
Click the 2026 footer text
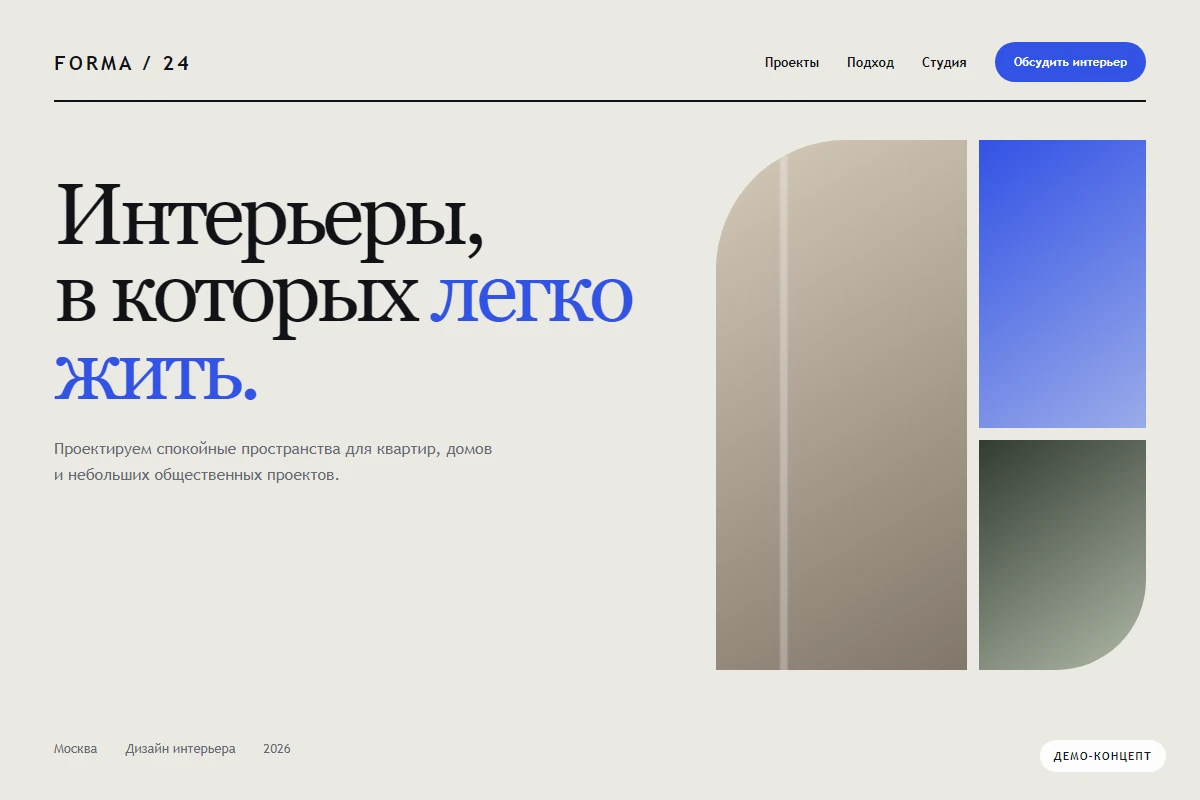277,749
